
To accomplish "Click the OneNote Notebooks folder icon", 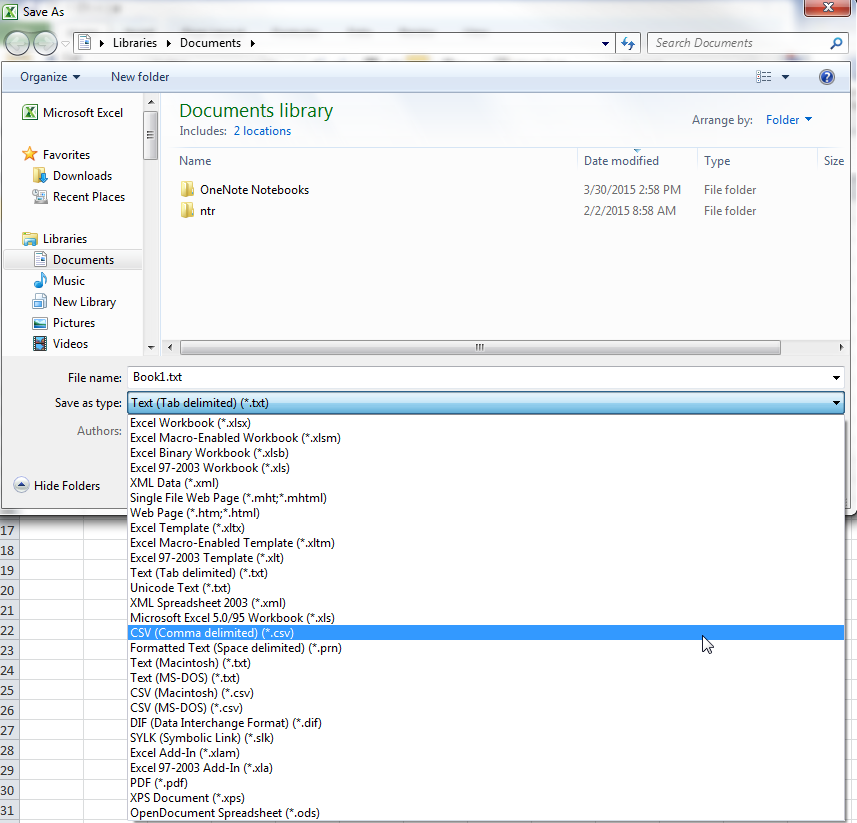I will 187,190.
